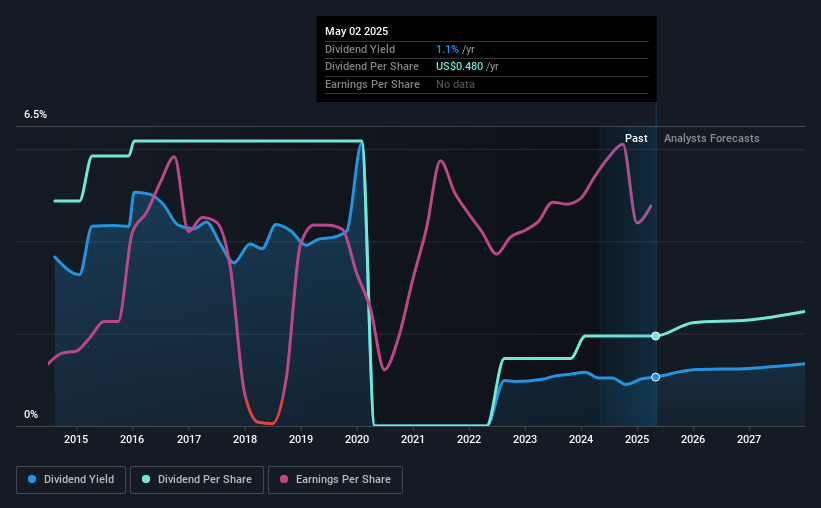Toggle the Dividend Per Share legend button
The height and width of the screenshot is (508, 821).
197,480
